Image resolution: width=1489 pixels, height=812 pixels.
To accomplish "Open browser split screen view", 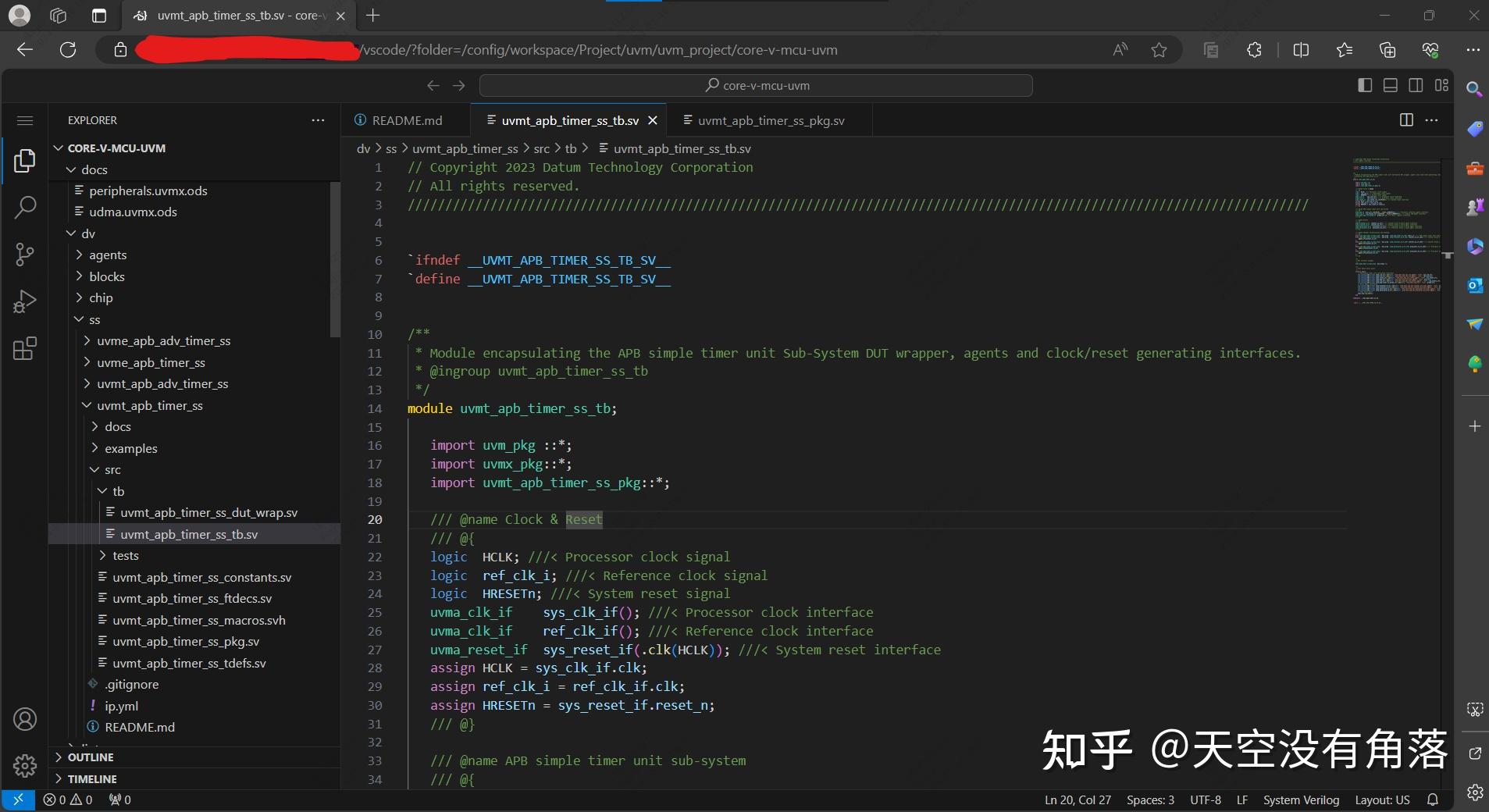I will click(x=1301, y=50).
